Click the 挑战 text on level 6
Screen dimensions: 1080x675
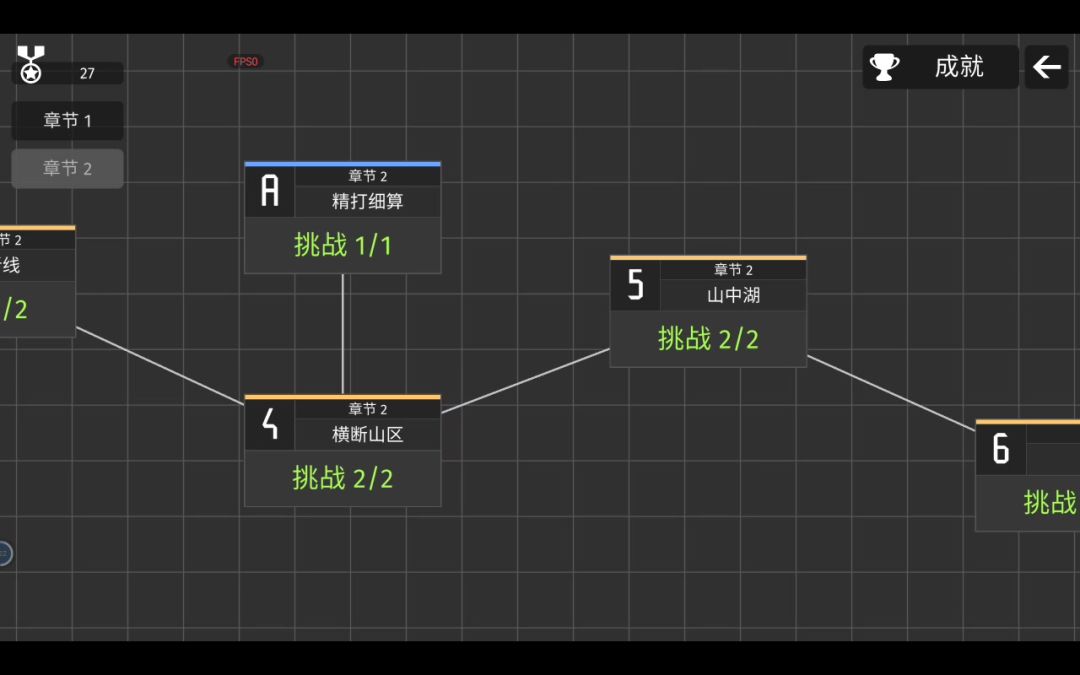1049,503
